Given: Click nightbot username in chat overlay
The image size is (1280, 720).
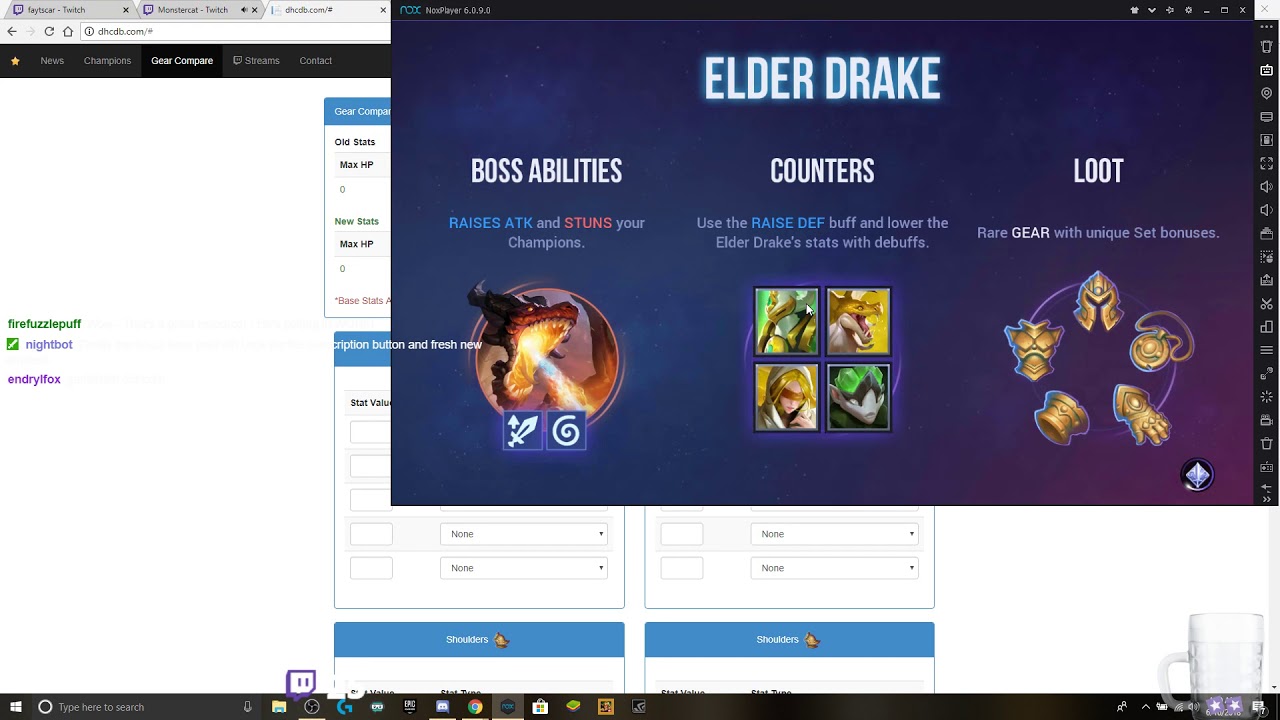Looking at the screenshot, I should 49,344.
